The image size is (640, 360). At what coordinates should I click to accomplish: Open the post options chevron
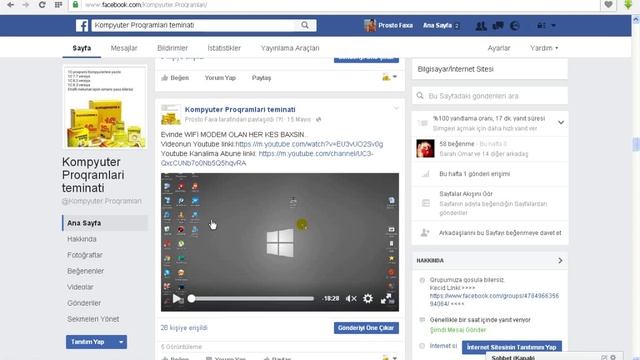396,109
